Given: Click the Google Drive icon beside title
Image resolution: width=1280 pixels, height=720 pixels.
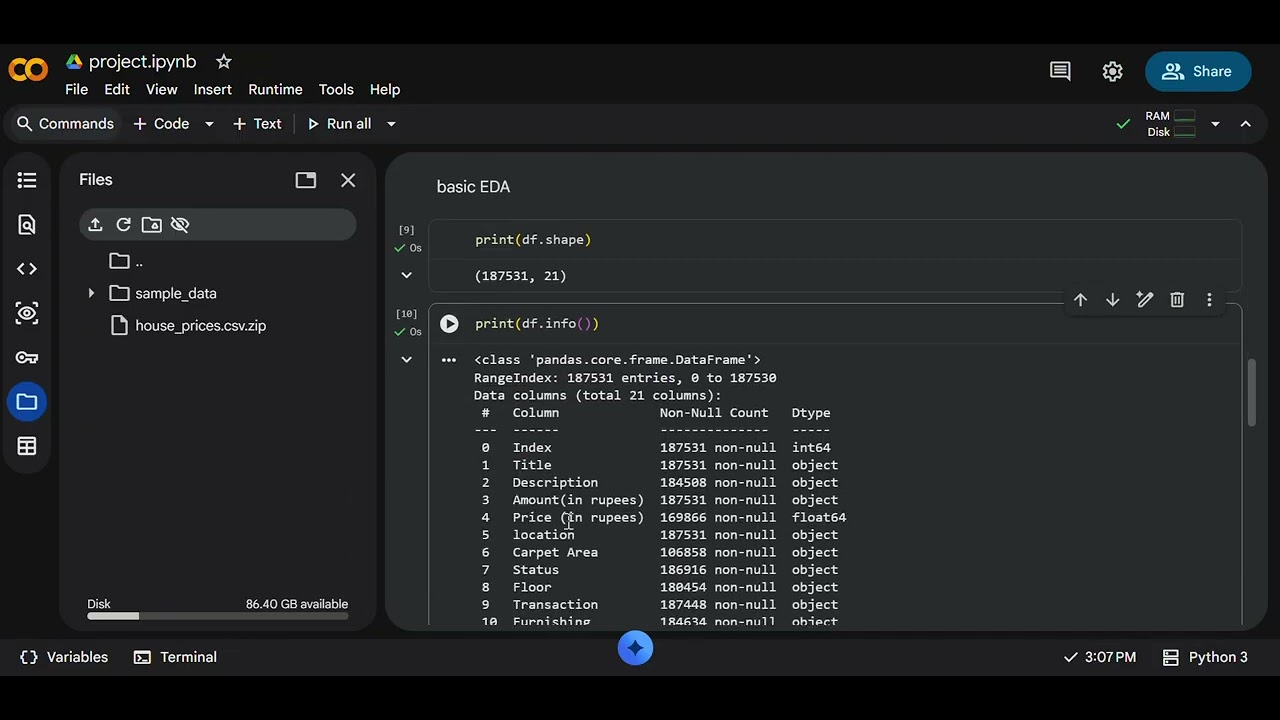Looking at the screenshot, I should coord(74,62).
